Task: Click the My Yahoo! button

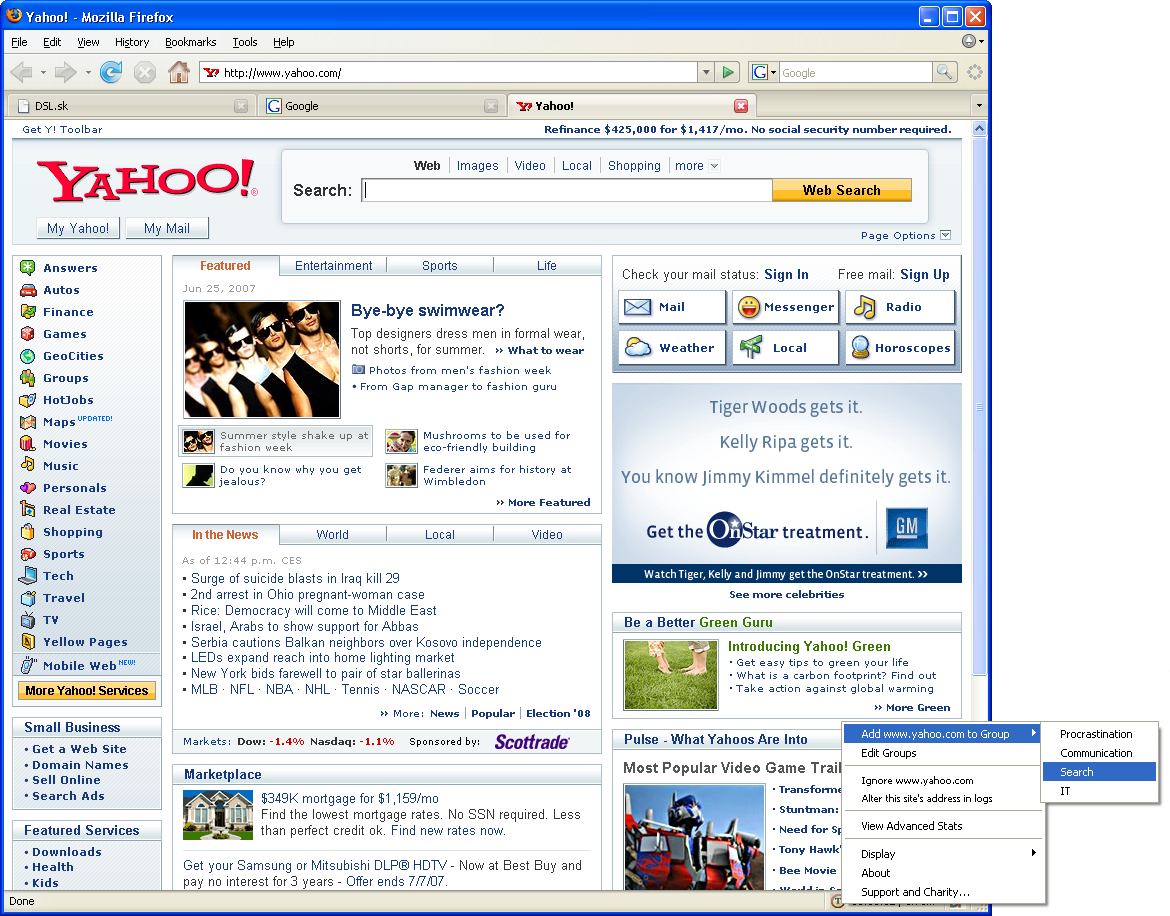Action: pyautogui.click(x=78, y=228)
